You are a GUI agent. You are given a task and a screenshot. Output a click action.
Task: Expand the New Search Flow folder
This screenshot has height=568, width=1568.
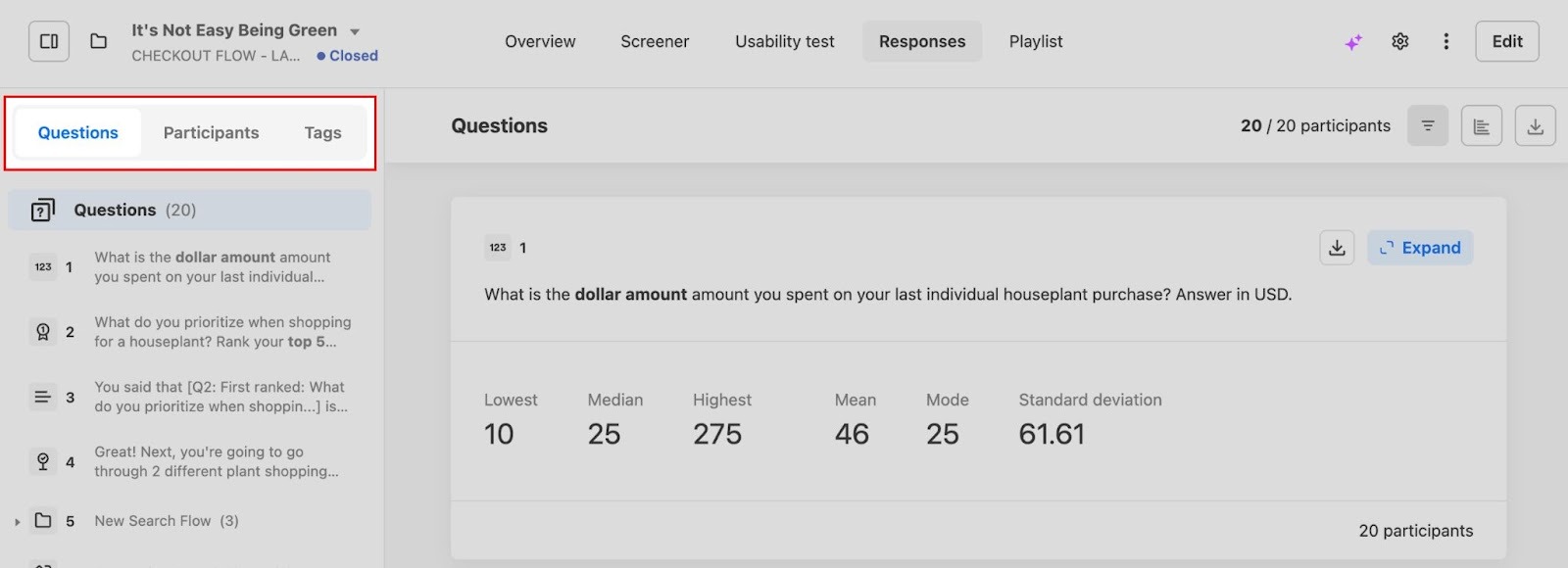click(18, 522)
